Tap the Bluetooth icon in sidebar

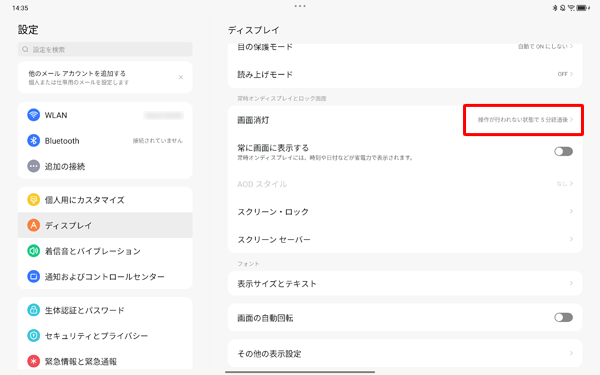coord(33,140)
